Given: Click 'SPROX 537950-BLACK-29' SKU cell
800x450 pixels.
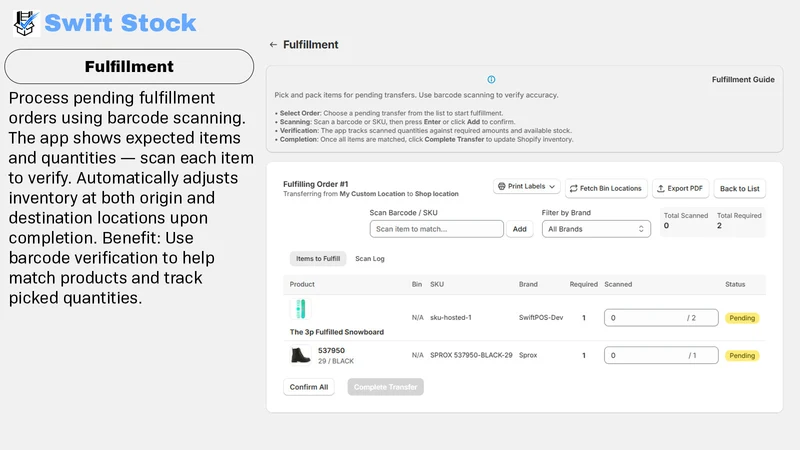Looking at the screenshot, I should click(471, 355).
